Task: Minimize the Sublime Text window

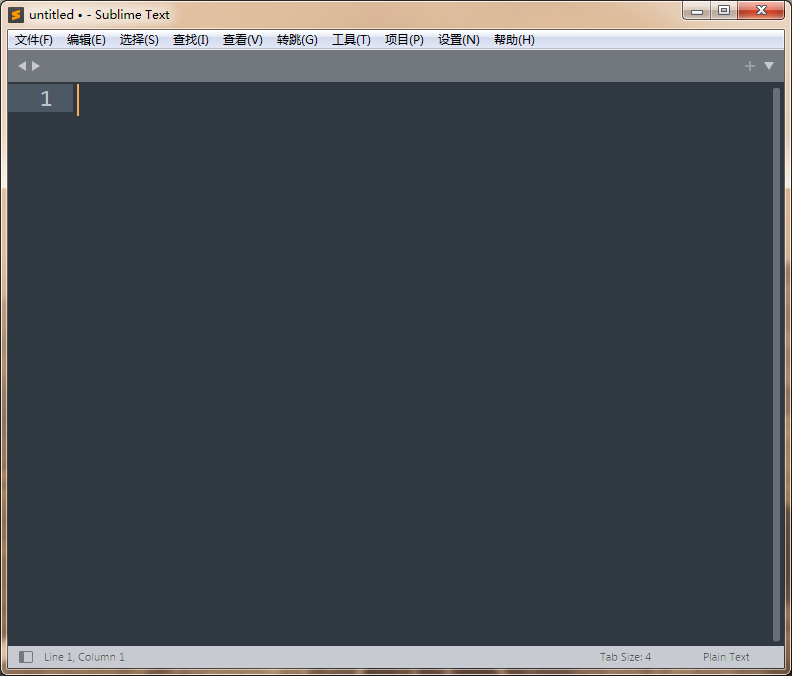Action: click(x=697, y=11)
